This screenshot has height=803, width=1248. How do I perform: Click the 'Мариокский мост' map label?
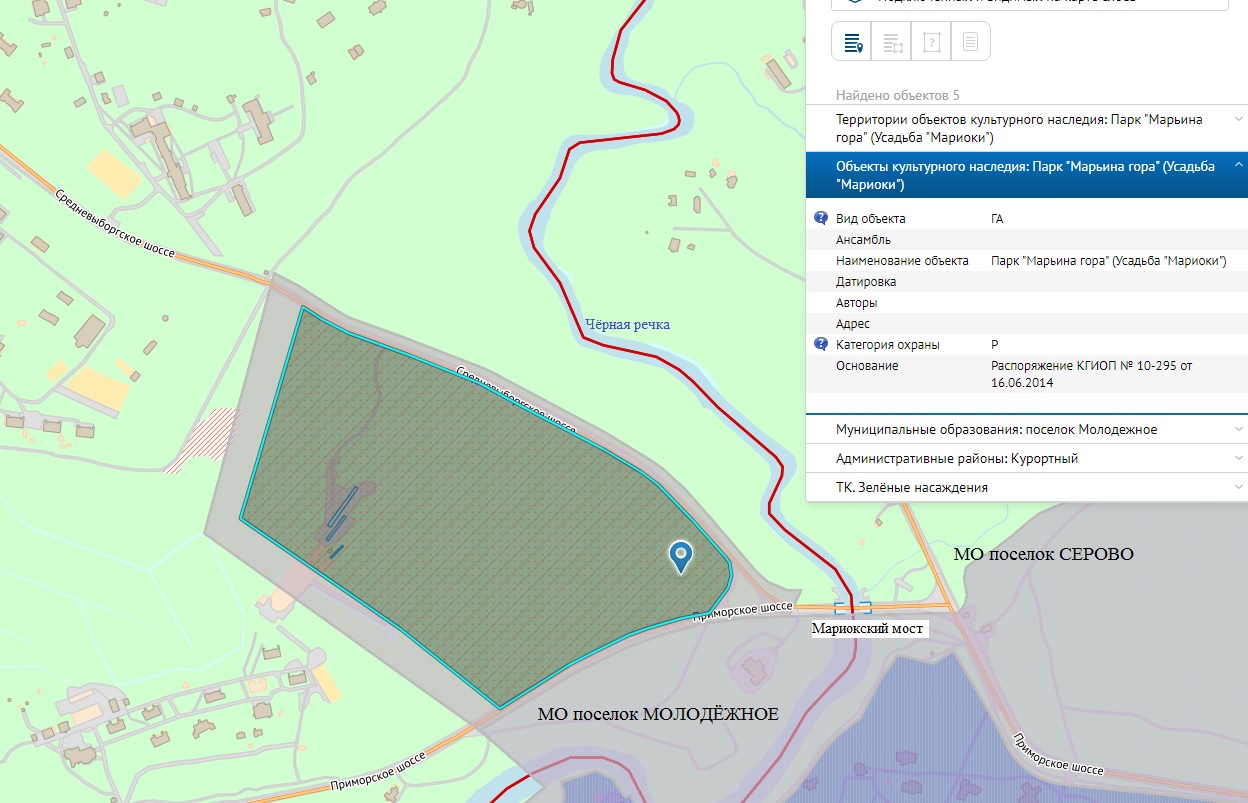(866, 629)
